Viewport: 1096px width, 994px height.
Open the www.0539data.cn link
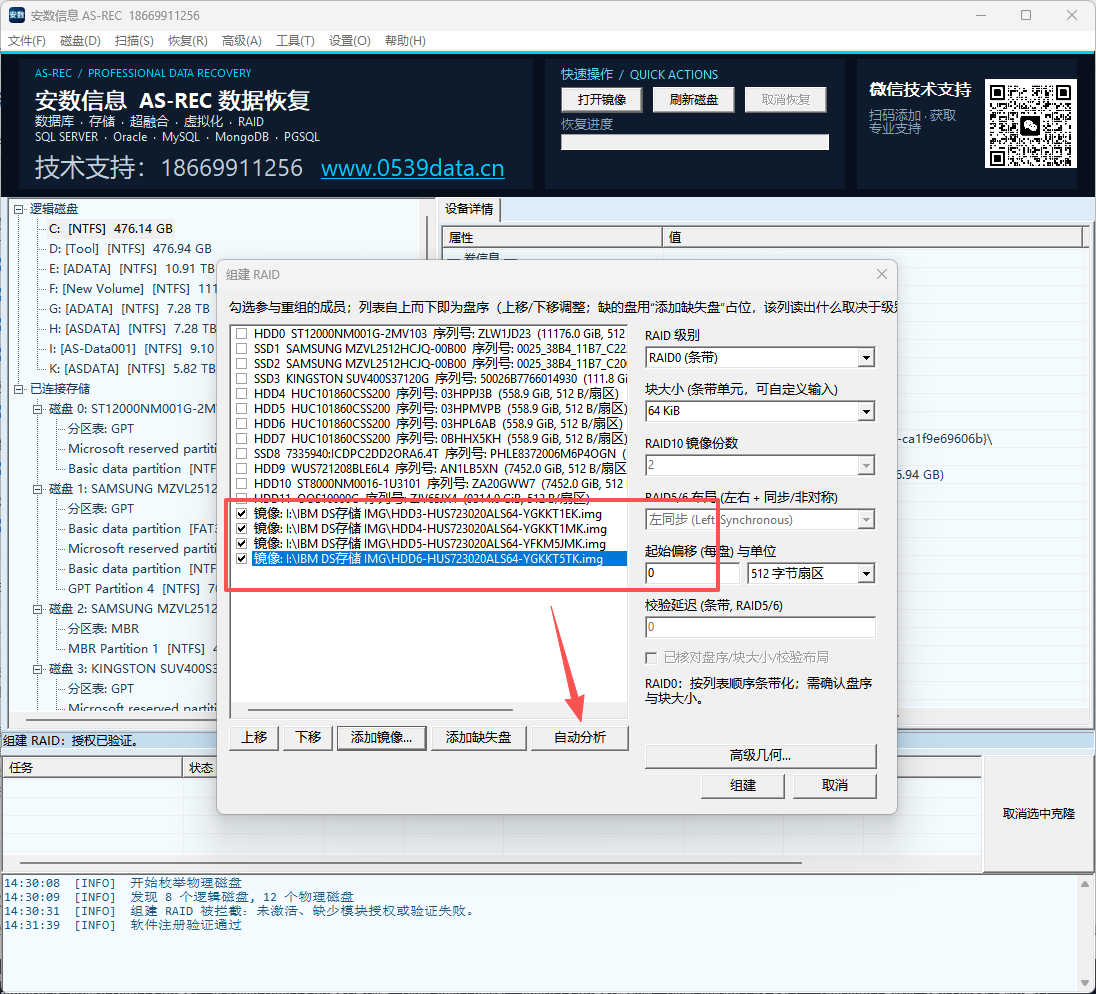pos(412,168)
